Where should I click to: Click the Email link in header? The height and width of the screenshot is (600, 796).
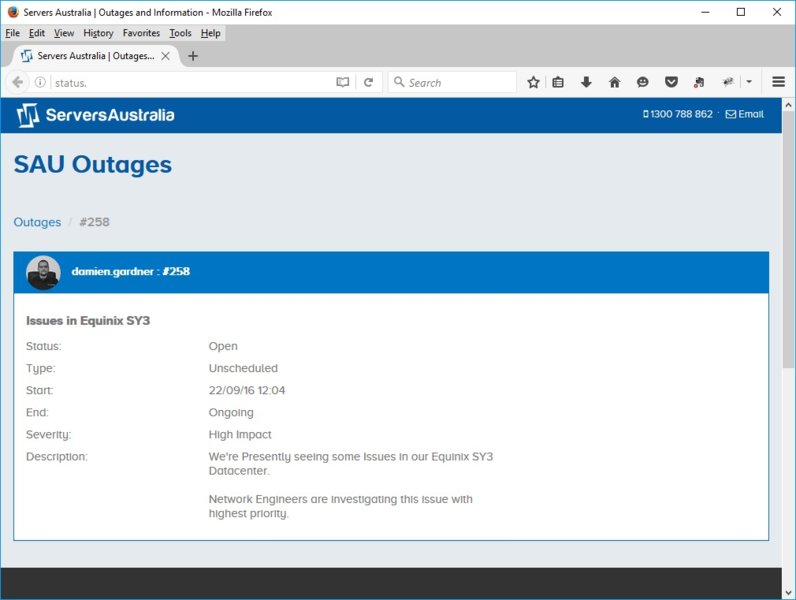(745, 114)
